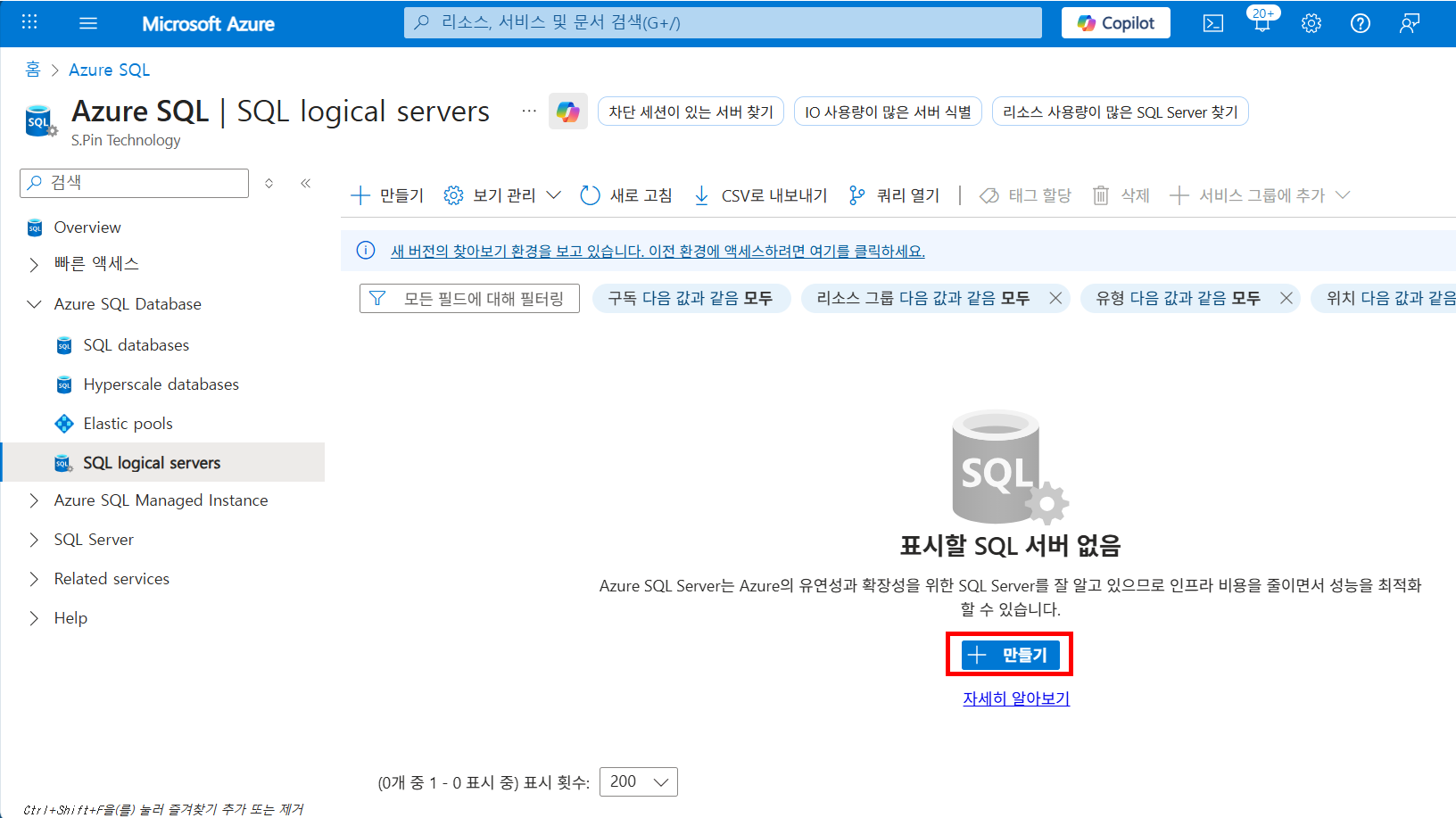The image size is (1456, 818).
Task: Click CSV로 내보내기 export item
Action: (x=760, y=195)
